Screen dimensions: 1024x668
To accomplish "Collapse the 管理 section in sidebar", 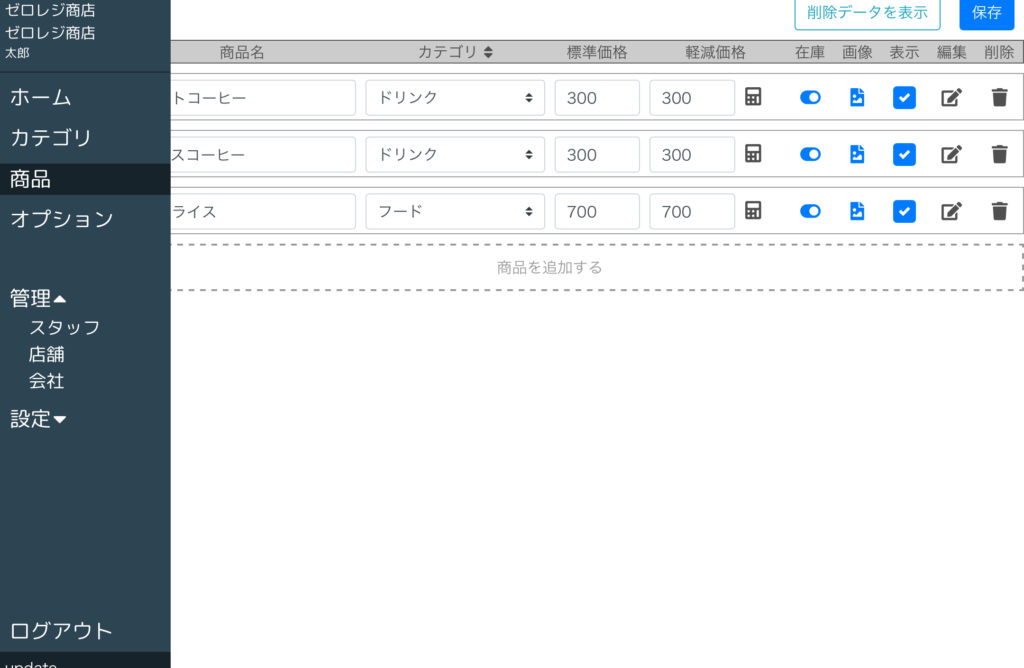I will (x=38, y=298).
